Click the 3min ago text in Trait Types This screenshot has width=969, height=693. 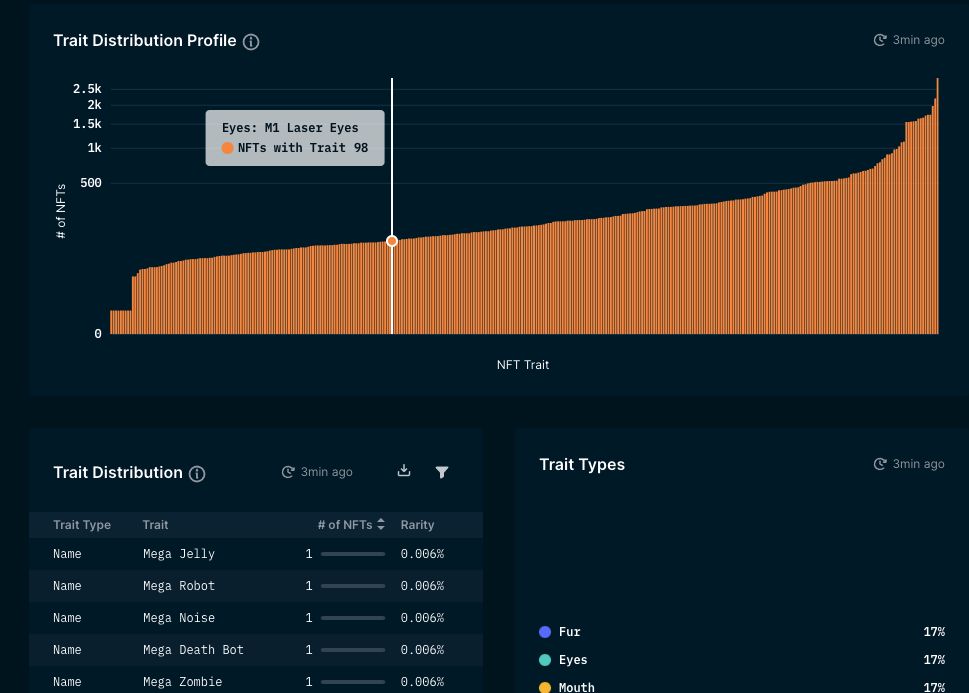[918, 464]
